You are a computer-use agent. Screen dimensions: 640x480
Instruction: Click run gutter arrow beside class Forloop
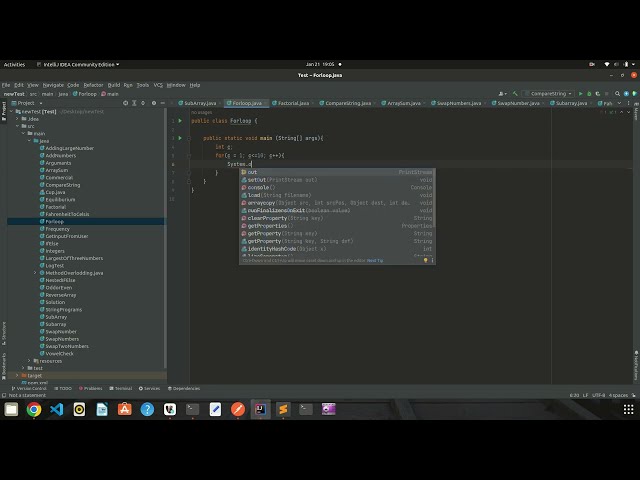[x=180, y=121]
